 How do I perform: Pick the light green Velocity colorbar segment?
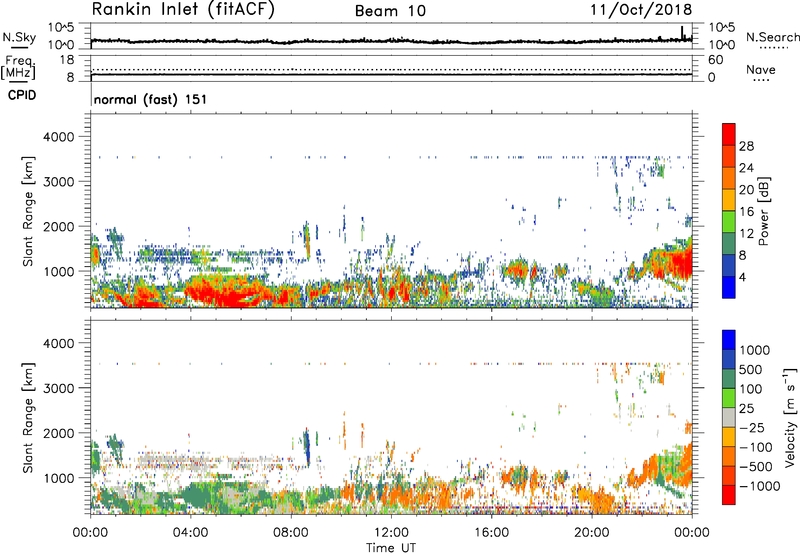[x=729, y=398]
